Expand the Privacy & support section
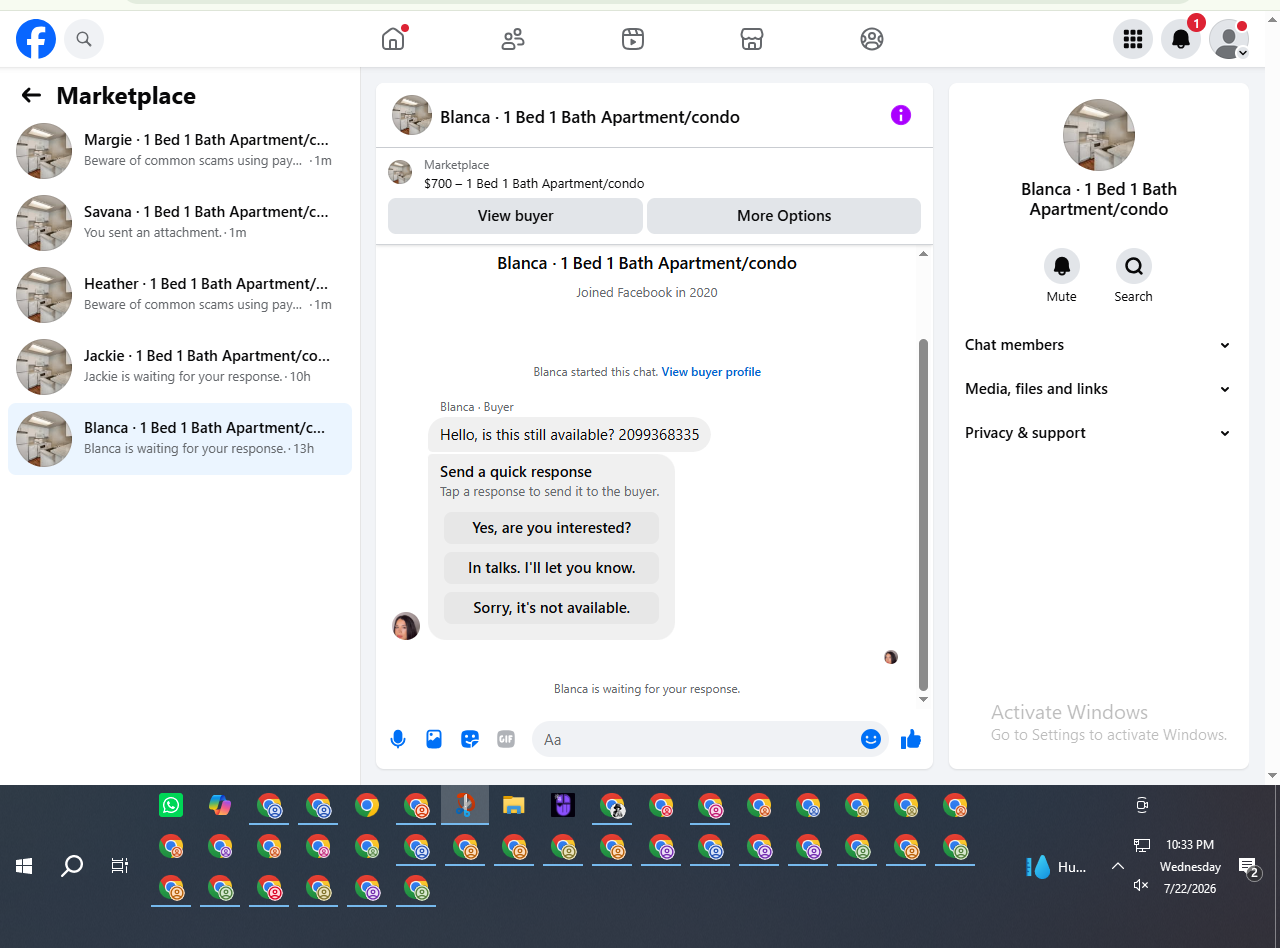Viewport: 1280px width, 948px height. pyautogui.click(x=1098, y=433)
